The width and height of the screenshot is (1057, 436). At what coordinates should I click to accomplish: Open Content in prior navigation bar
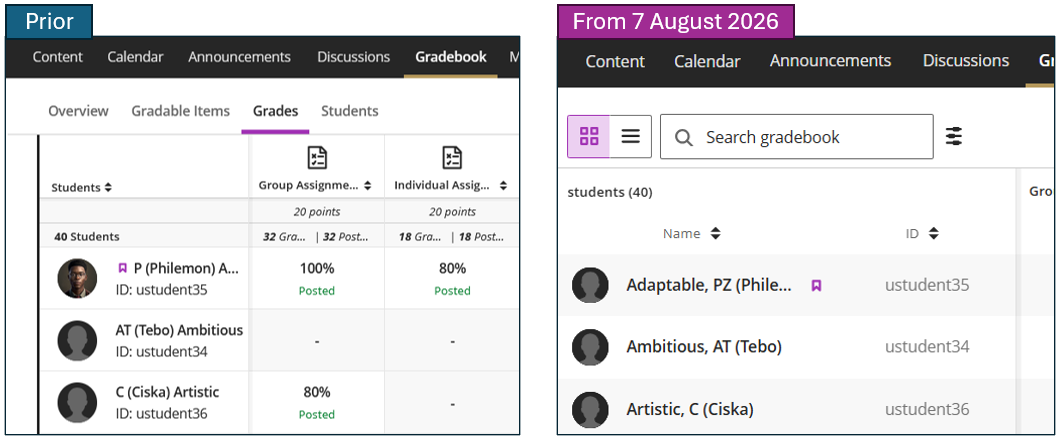[58, 57]
